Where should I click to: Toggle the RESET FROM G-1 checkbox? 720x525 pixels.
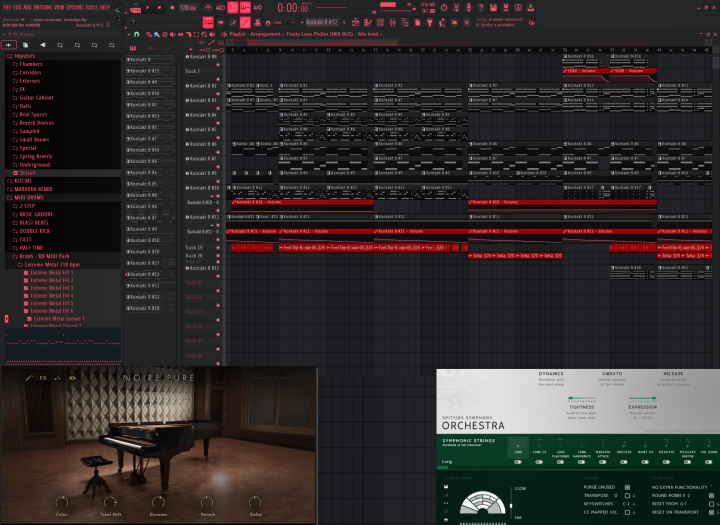[x=711, y=504]
